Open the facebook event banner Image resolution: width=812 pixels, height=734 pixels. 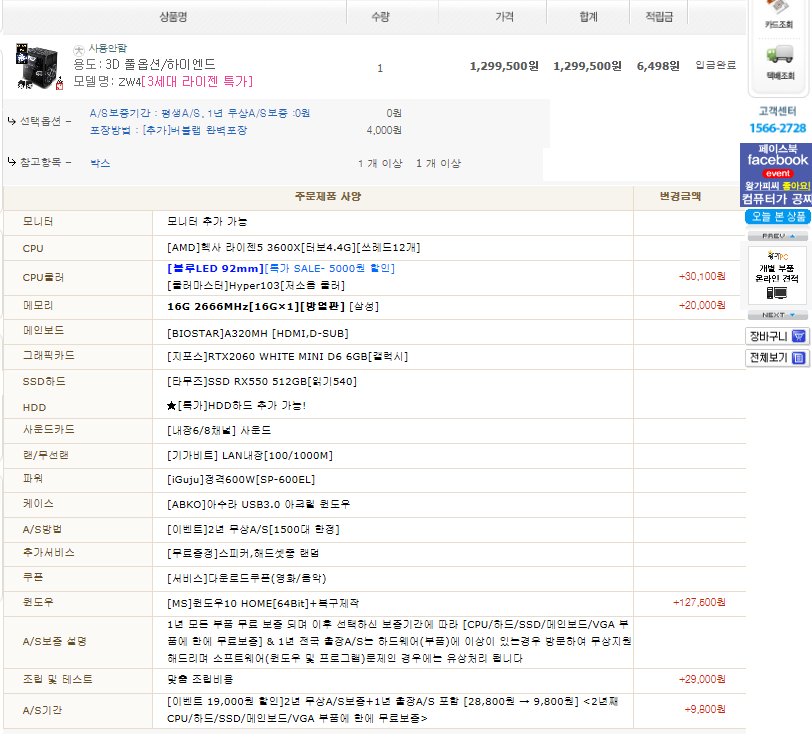coord(776,175)
